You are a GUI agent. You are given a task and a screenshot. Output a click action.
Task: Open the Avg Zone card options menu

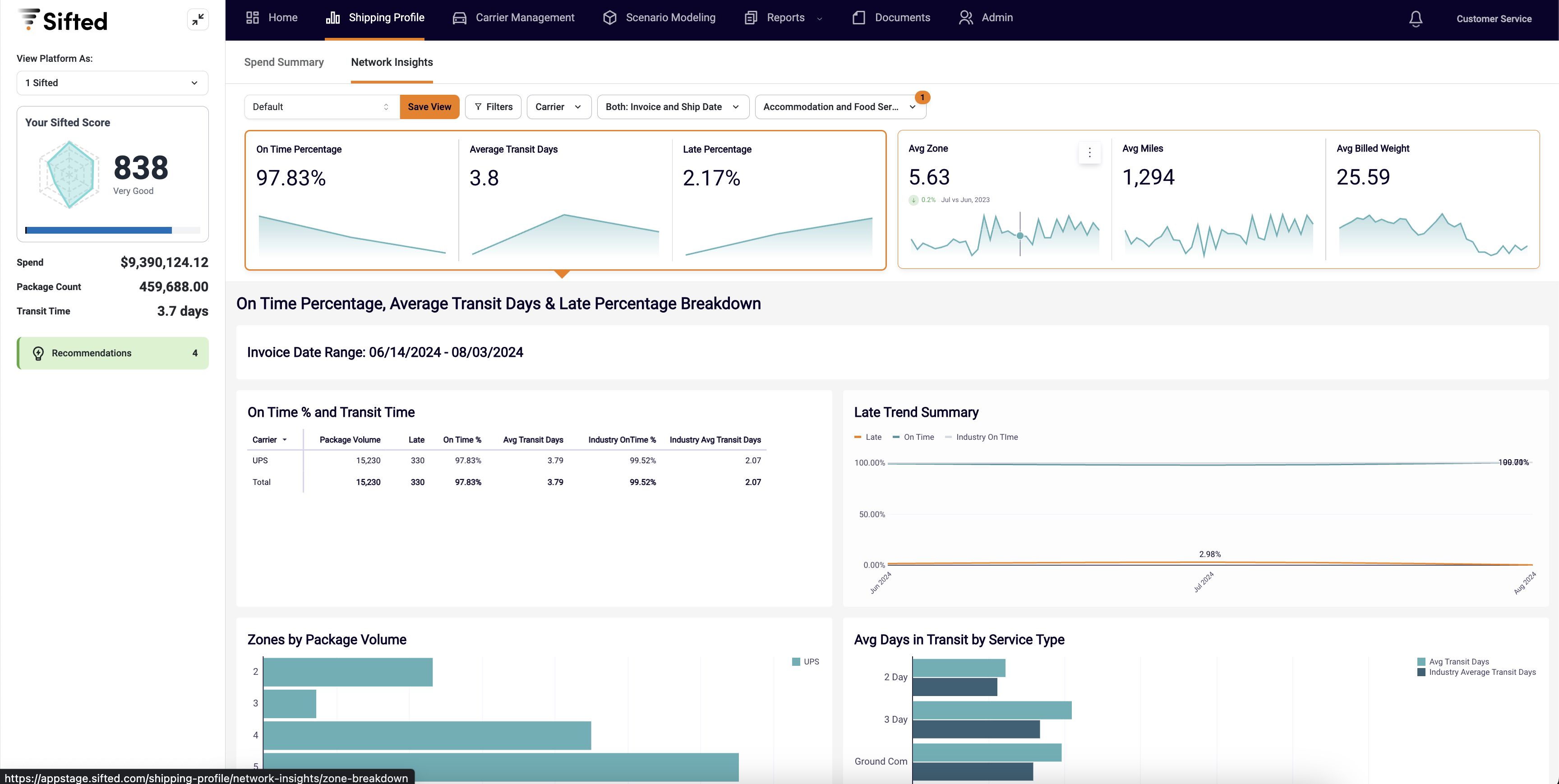(1089, 152)
